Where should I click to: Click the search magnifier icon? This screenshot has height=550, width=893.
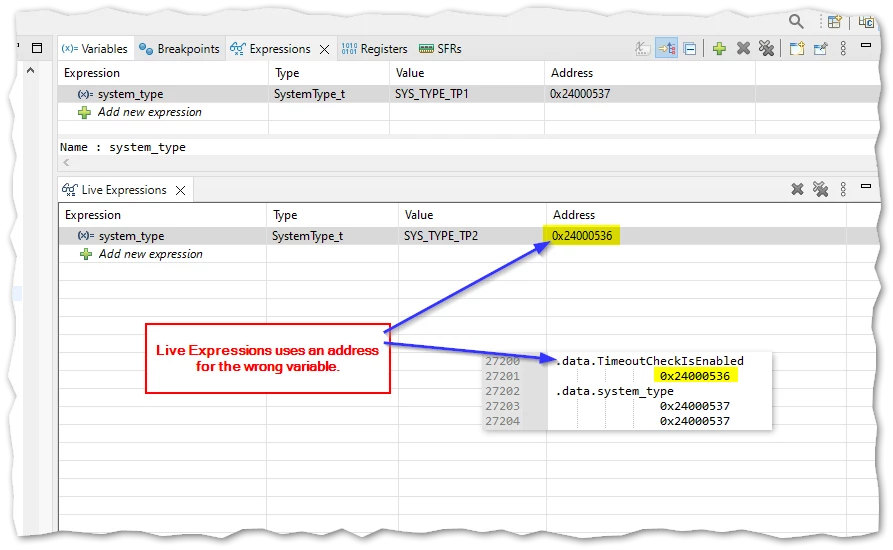pyautogui.click(x=796, y=22)
